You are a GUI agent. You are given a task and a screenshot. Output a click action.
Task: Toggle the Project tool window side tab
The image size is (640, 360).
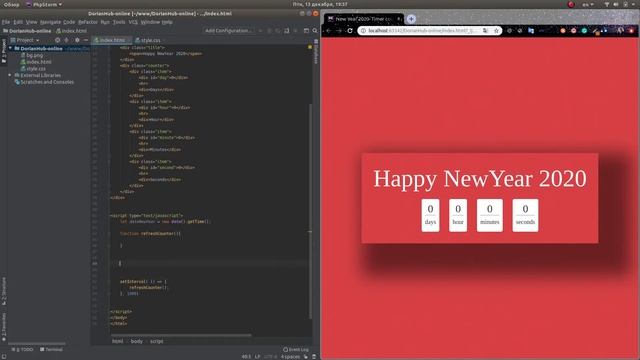click(x=4, y=51)
